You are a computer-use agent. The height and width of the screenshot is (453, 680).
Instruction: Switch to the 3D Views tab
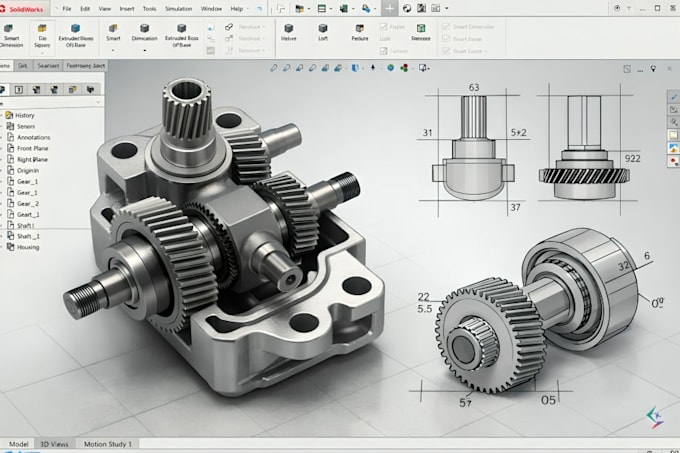click(x=54, y=444)
